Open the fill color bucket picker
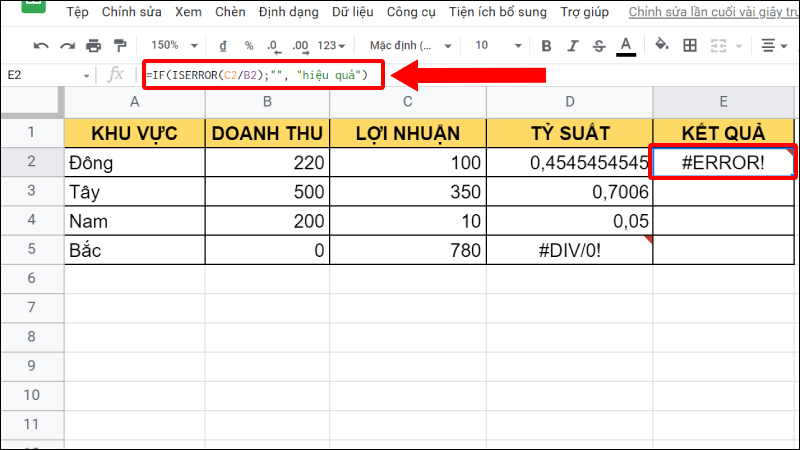 [661, 46]
